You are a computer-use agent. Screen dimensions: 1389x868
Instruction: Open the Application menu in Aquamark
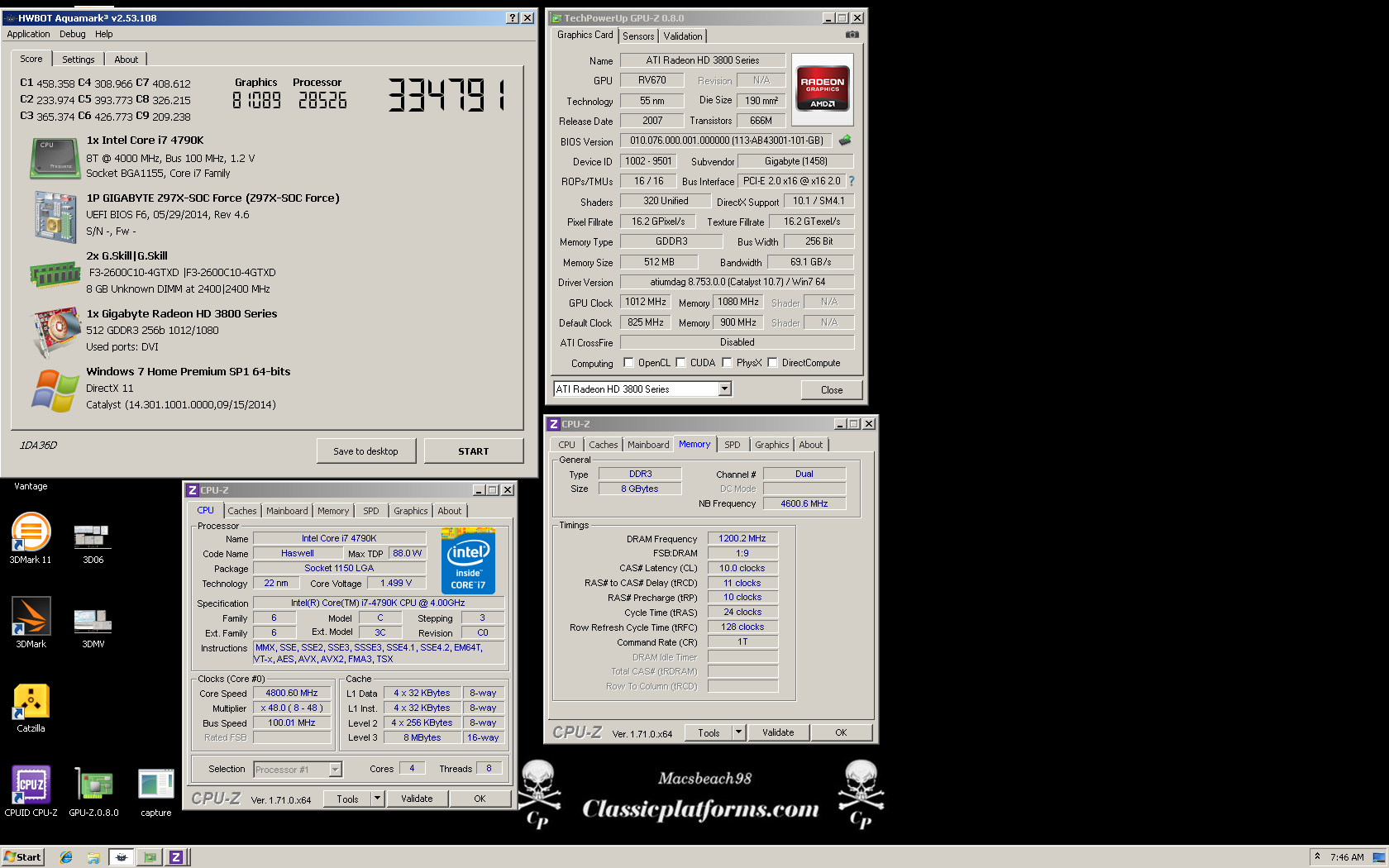(28, 34)
